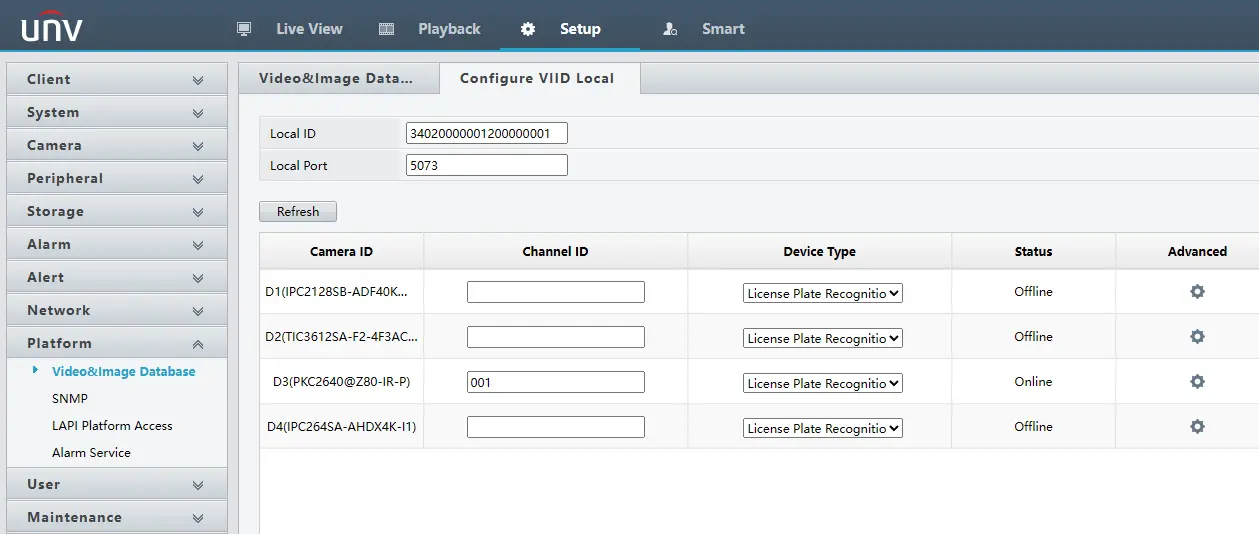Screen dimensions: 1259x534
Task: Switch to the Video&Image Data tab
Action: [x=336, y=78]
